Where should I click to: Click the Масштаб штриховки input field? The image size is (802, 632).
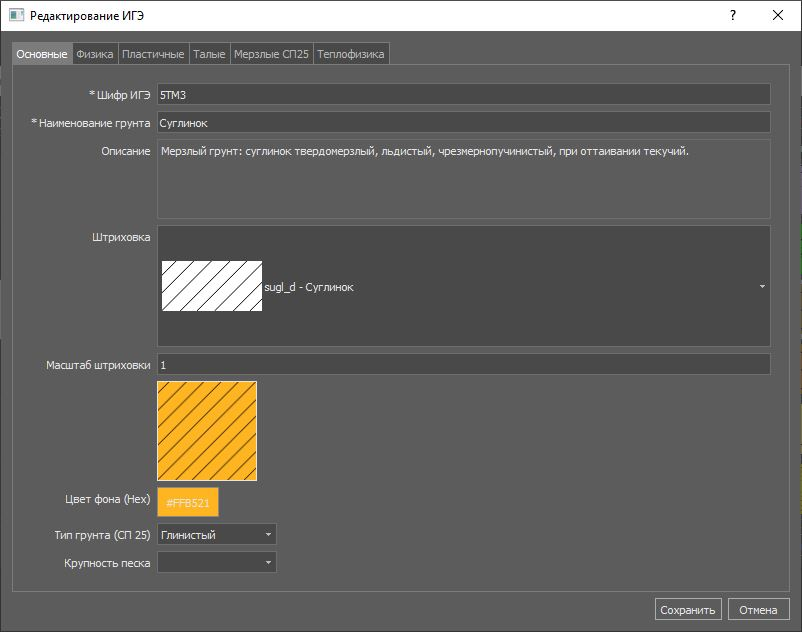(x=463, y=364)
